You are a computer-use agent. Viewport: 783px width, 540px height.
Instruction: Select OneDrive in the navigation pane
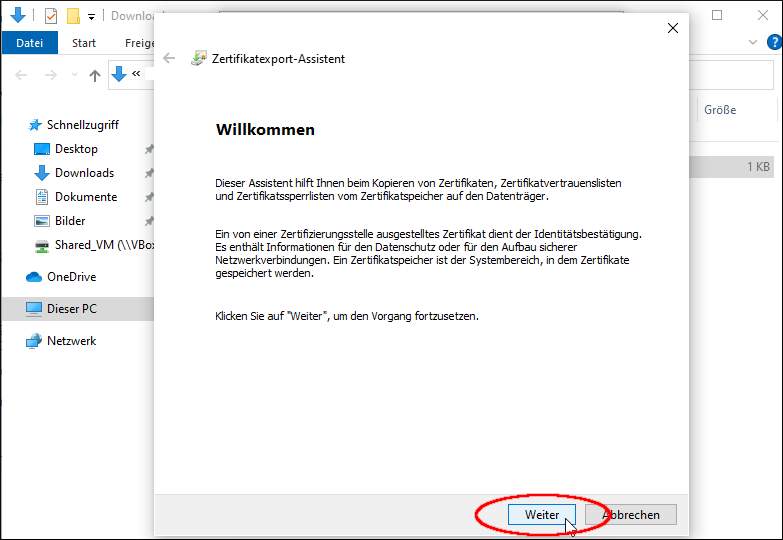point(71,277)
